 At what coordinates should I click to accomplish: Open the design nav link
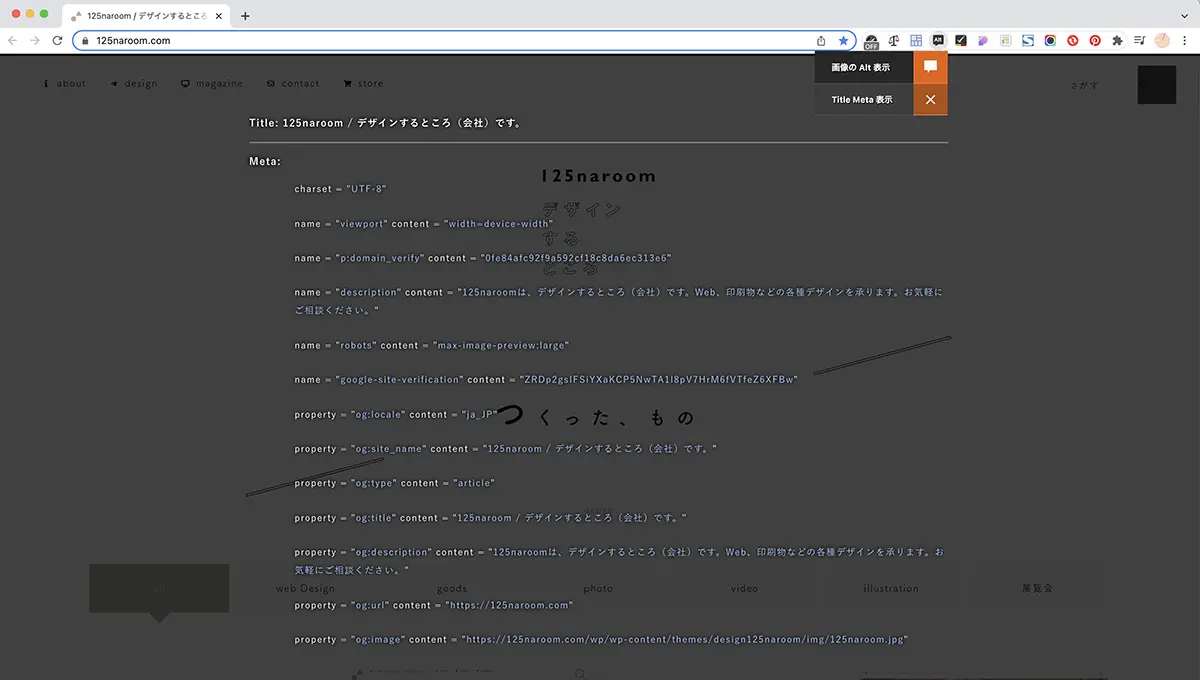pyautogui.click(x=134, y=84)
